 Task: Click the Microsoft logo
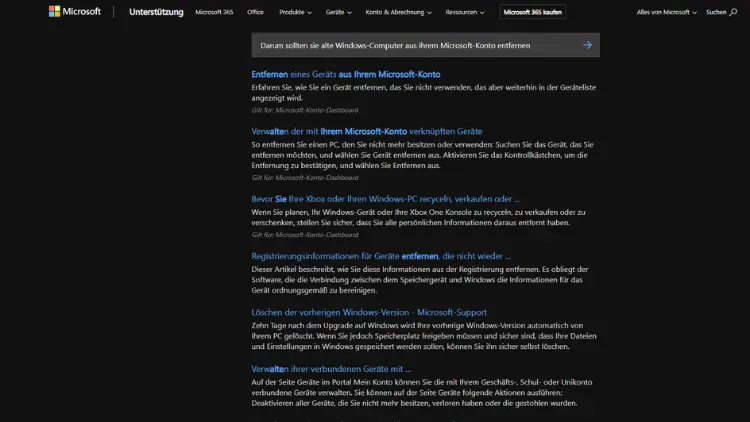click(75, 11)
